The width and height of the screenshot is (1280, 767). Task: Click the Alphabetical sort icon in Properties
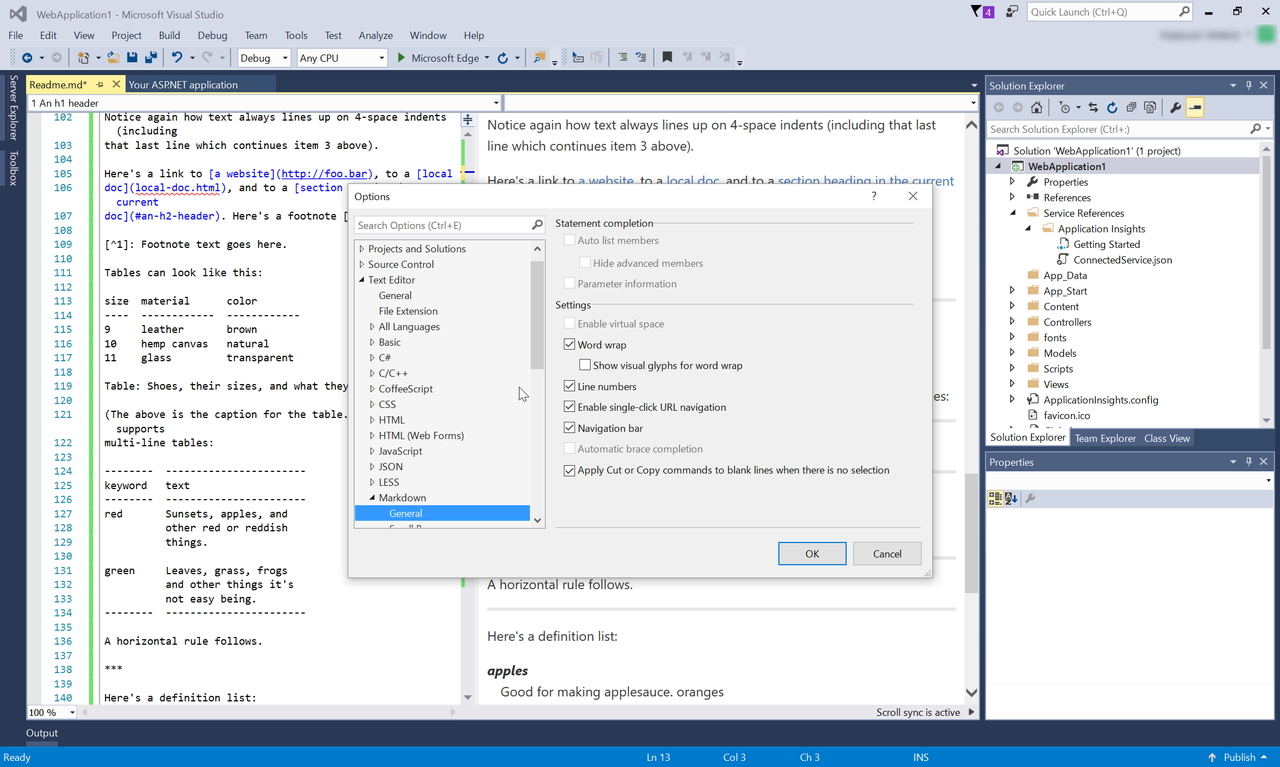tap(1011, 498)
